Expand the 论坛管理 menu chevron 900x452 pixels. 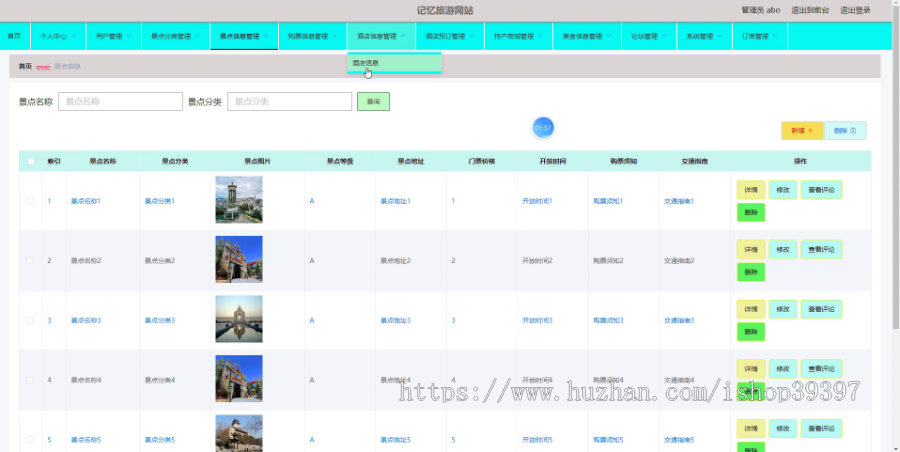(x=664, y=36)
